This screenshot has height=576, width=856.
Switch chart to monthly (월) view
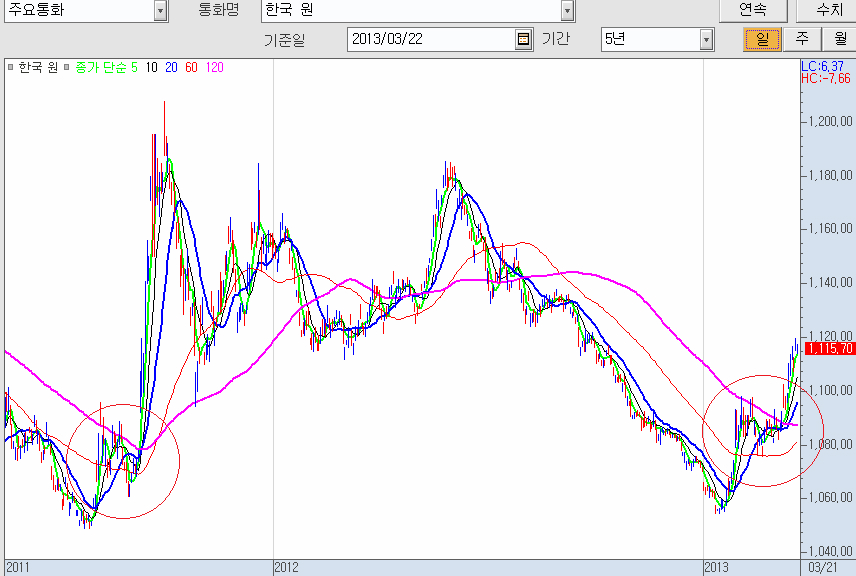click(x=838, y=40)
